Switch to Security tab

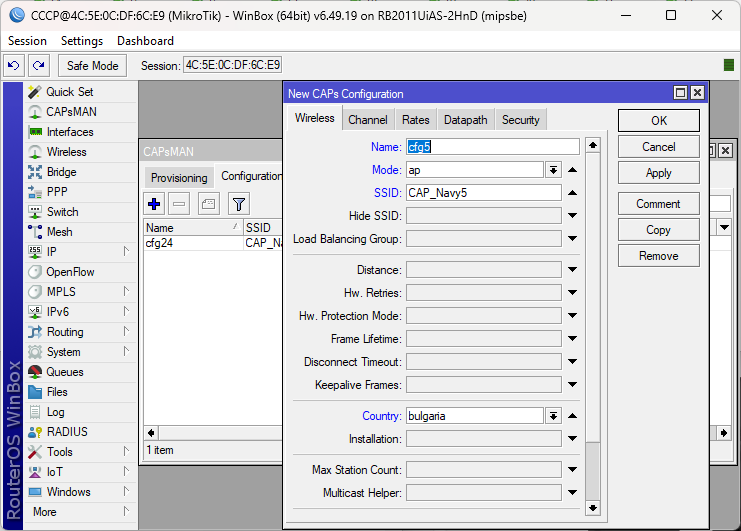(520, 120)
